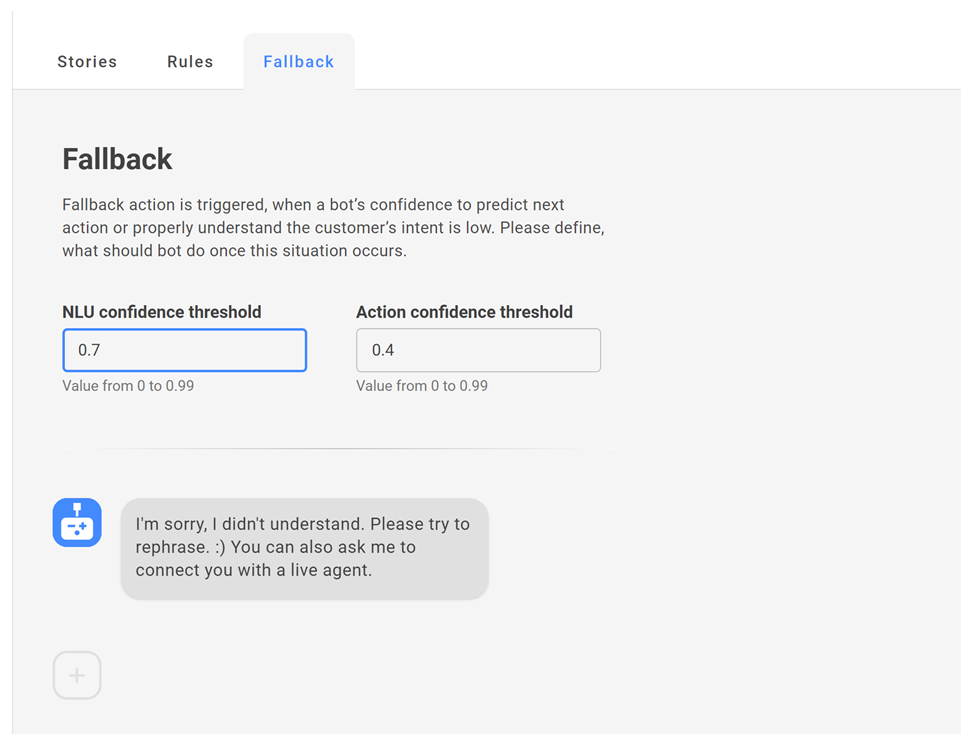Open the Stories tab
Image resolution: width=973 pixels, height=746 pixels.
coord(87,61)
